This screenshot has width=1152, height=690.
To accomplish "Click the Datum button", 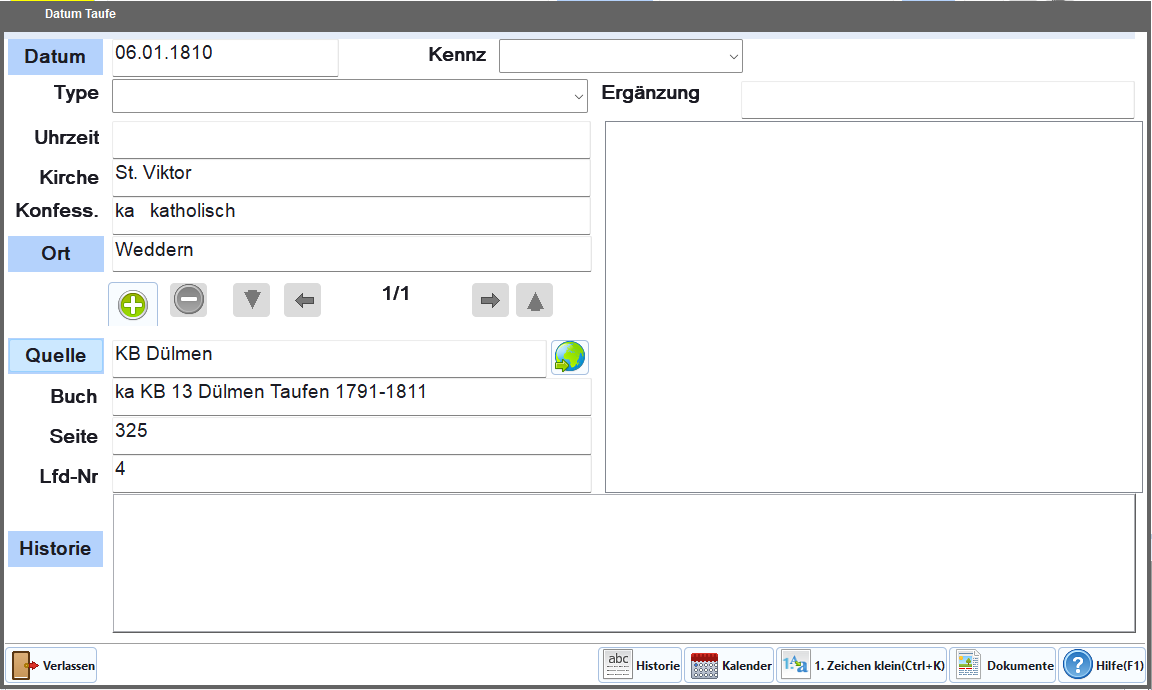I will (55, 57).
